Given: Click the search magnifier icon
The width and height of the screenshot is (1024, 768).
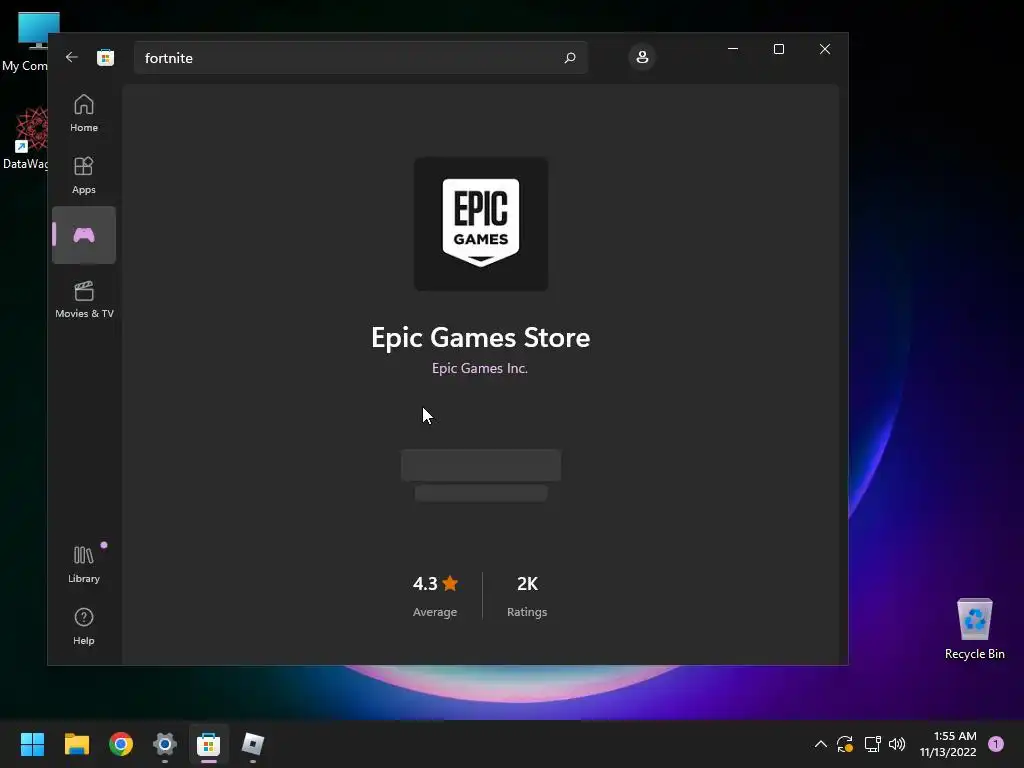Looking at the screenshot, I should pyautogui.click(x=569, y=58).
